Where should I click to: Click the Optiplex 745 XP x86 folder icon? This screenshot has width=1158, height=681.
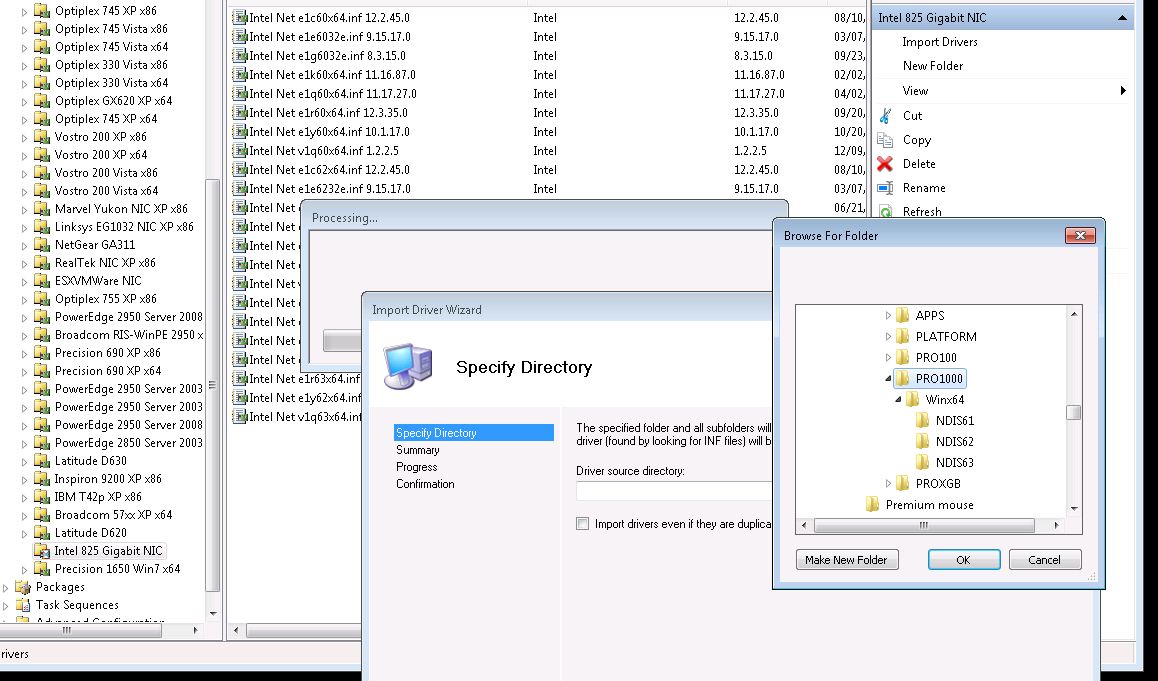42,10
